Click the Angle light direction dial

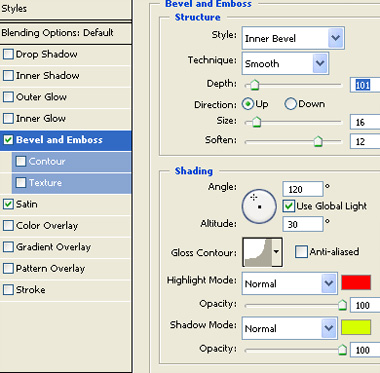click(259, 206)
